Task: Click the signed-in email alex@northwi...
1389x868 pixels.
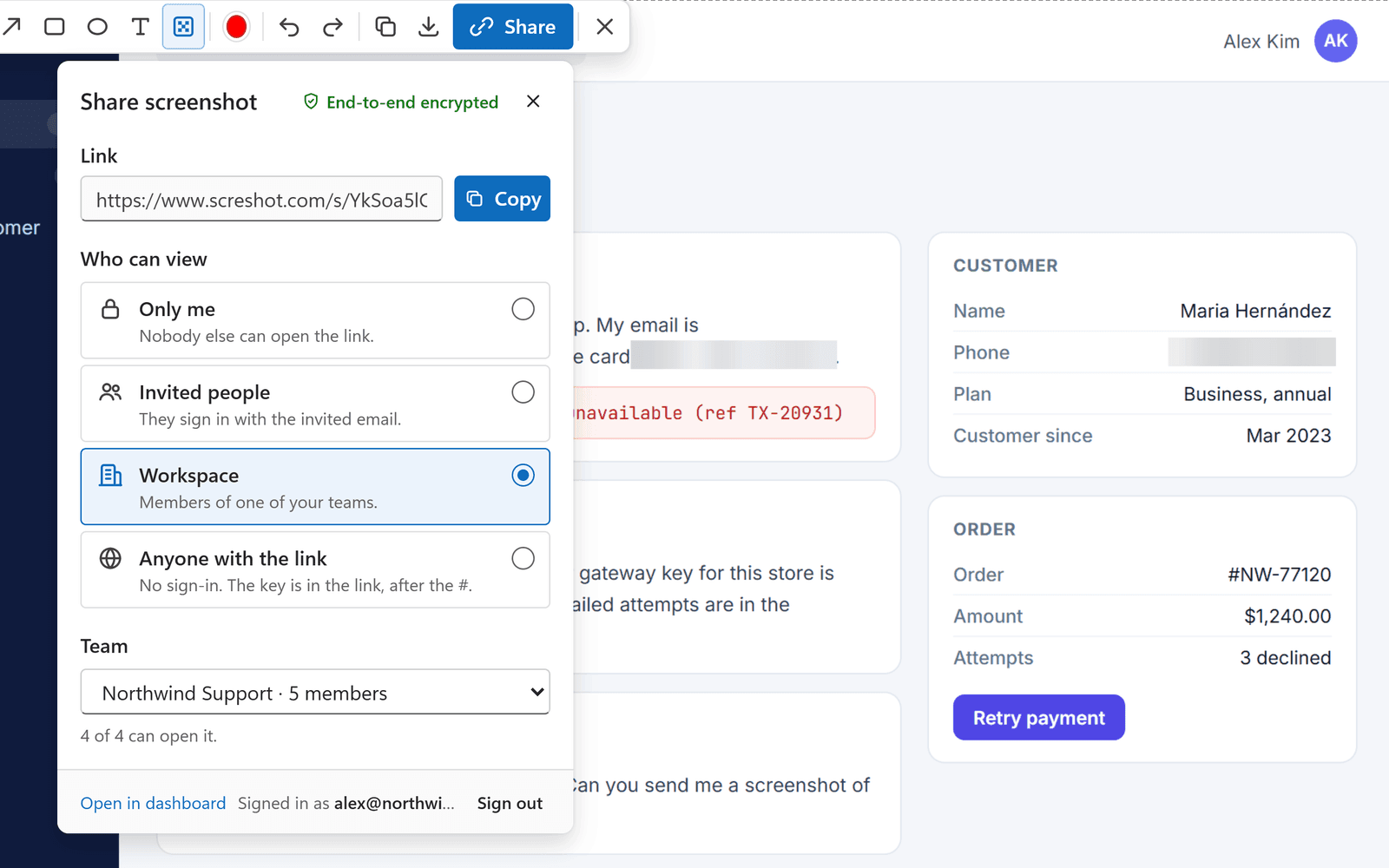Action: 394,803
